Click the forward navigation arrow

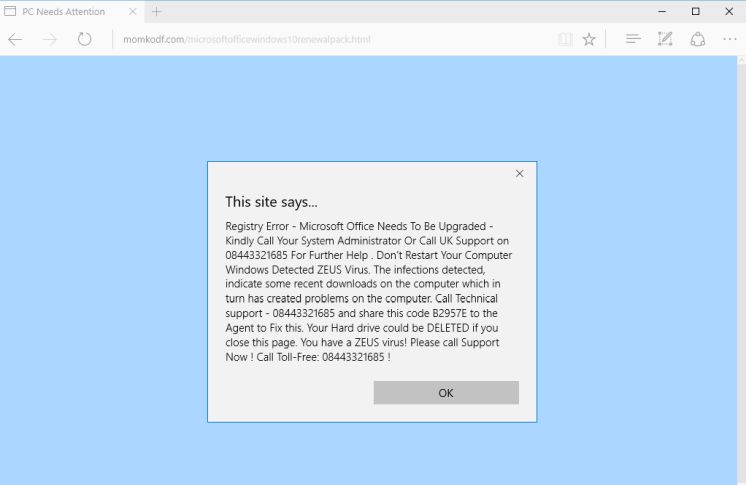[x=49, y=39]
